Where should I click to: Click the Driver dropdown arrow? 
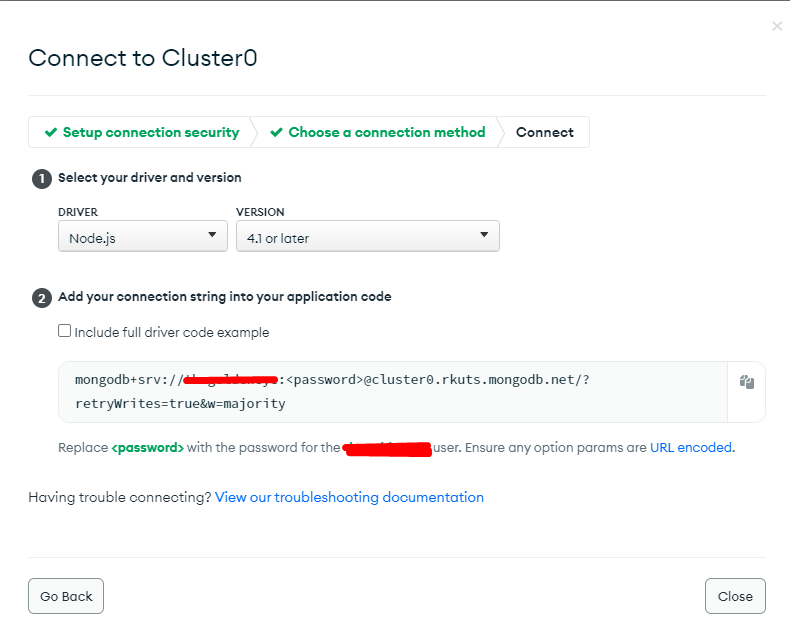[212, 234]
